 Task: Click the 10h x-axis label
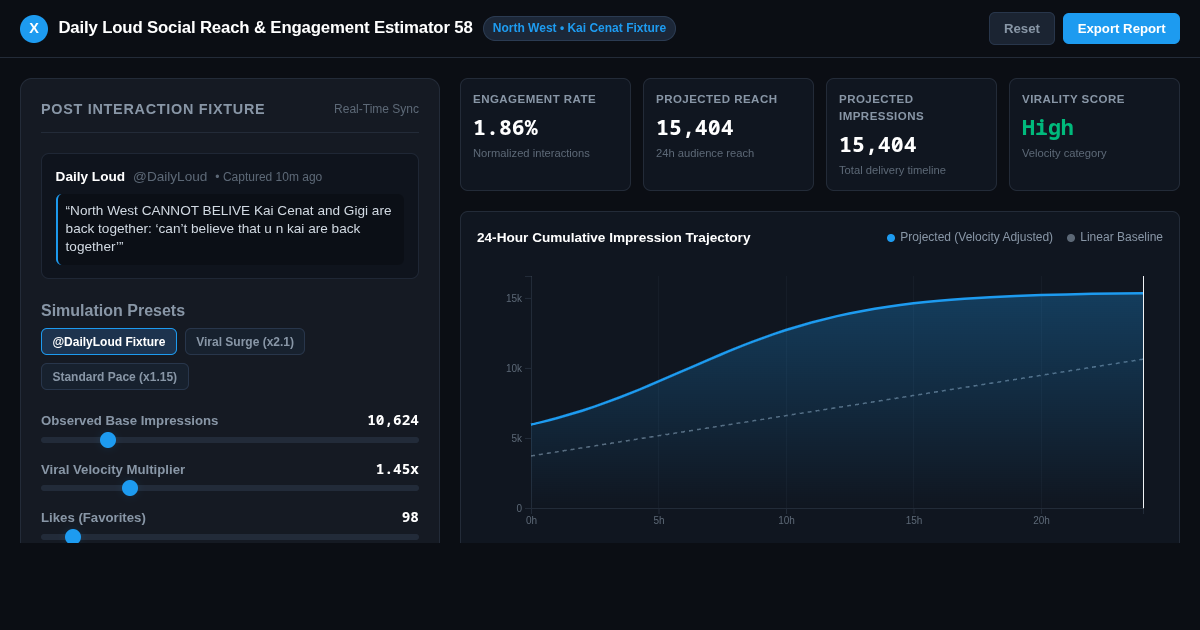pos(786,520)
